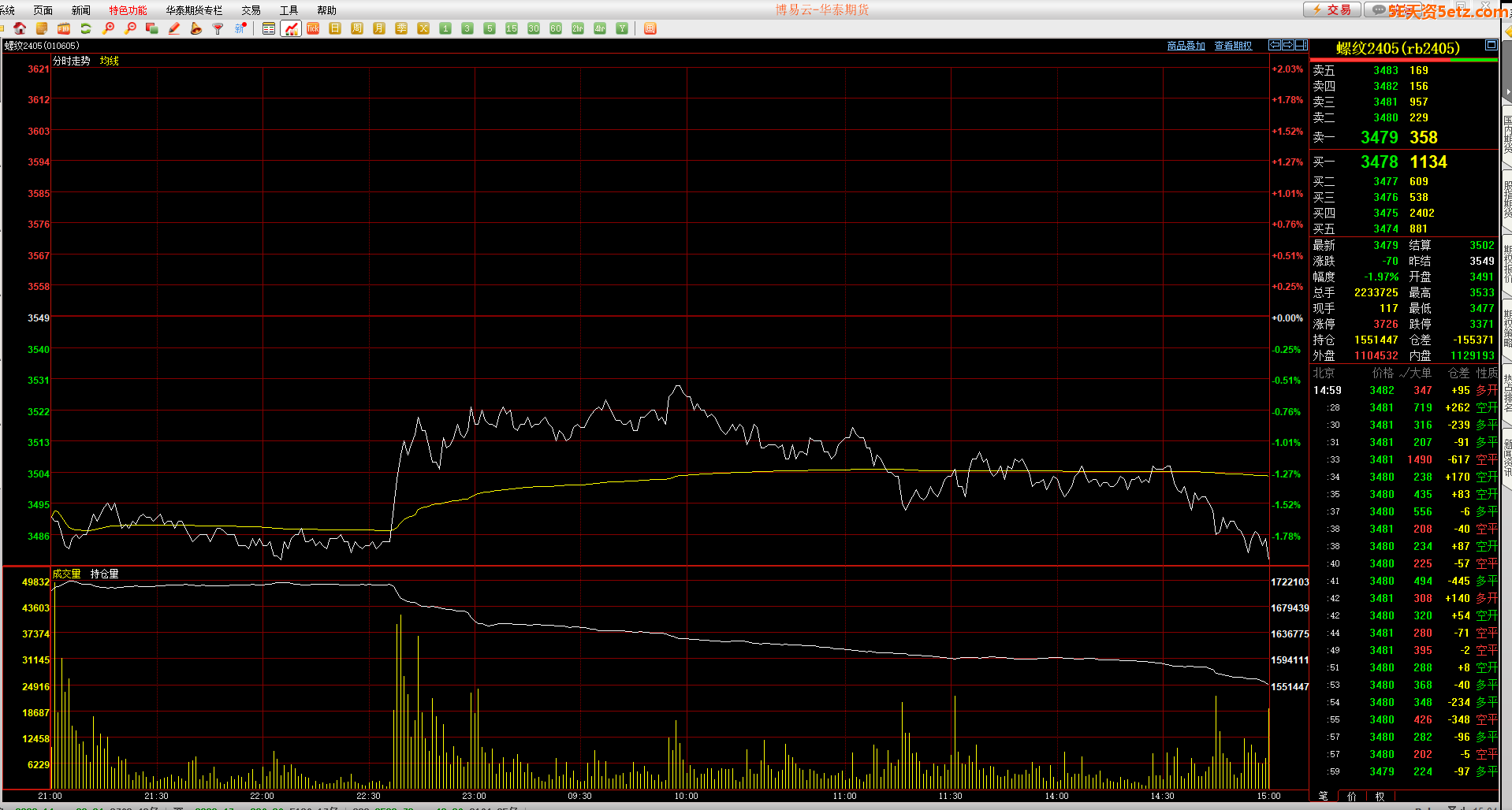Click the 持仓量 indicator label
Image resolution: width=1512 pixels, height=810 pixels.
pos(104,574)
